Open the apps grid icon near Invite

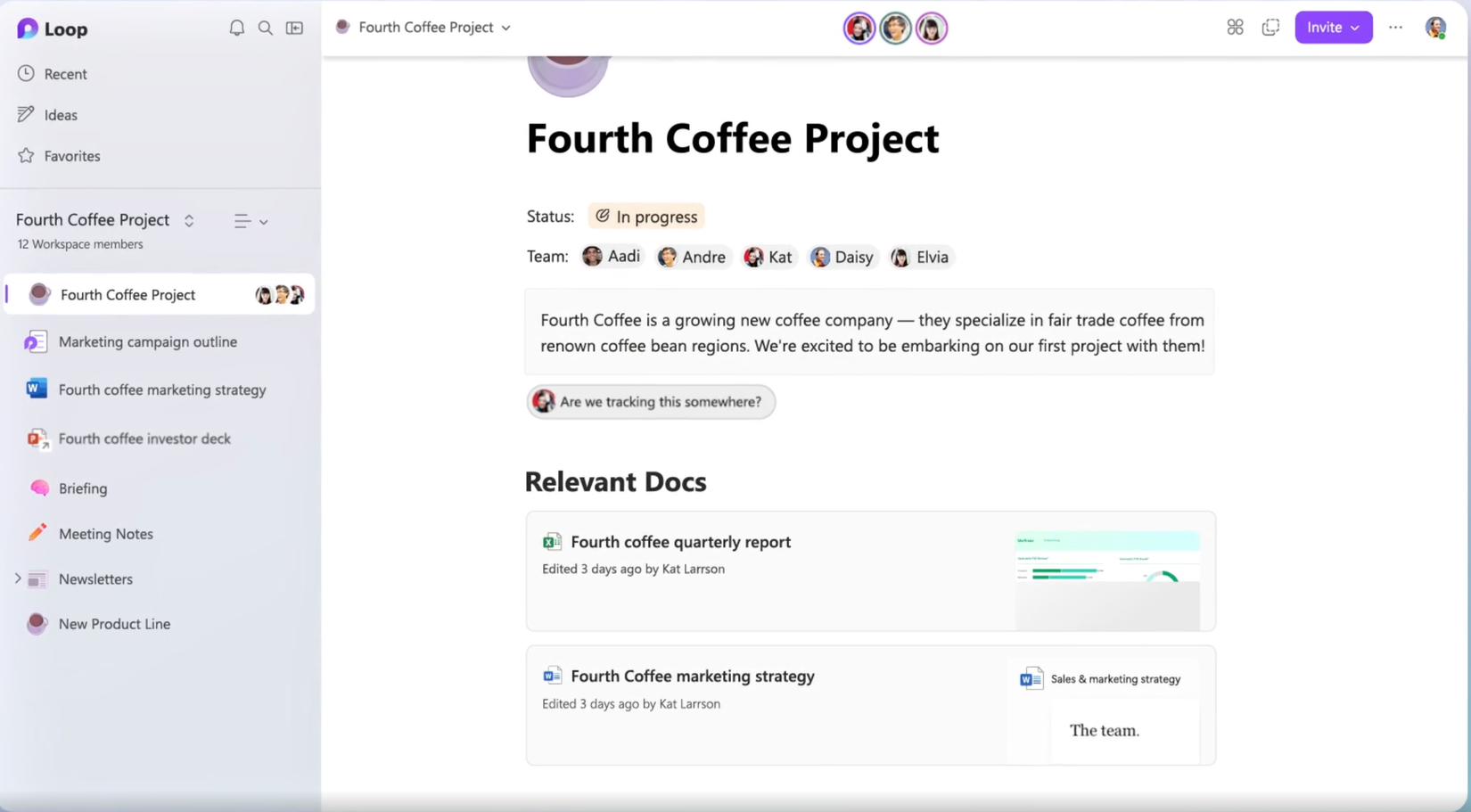(x=1235, y=27)
